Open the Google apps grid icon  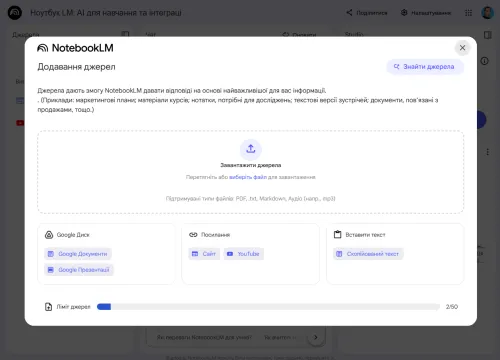(468, 13)
